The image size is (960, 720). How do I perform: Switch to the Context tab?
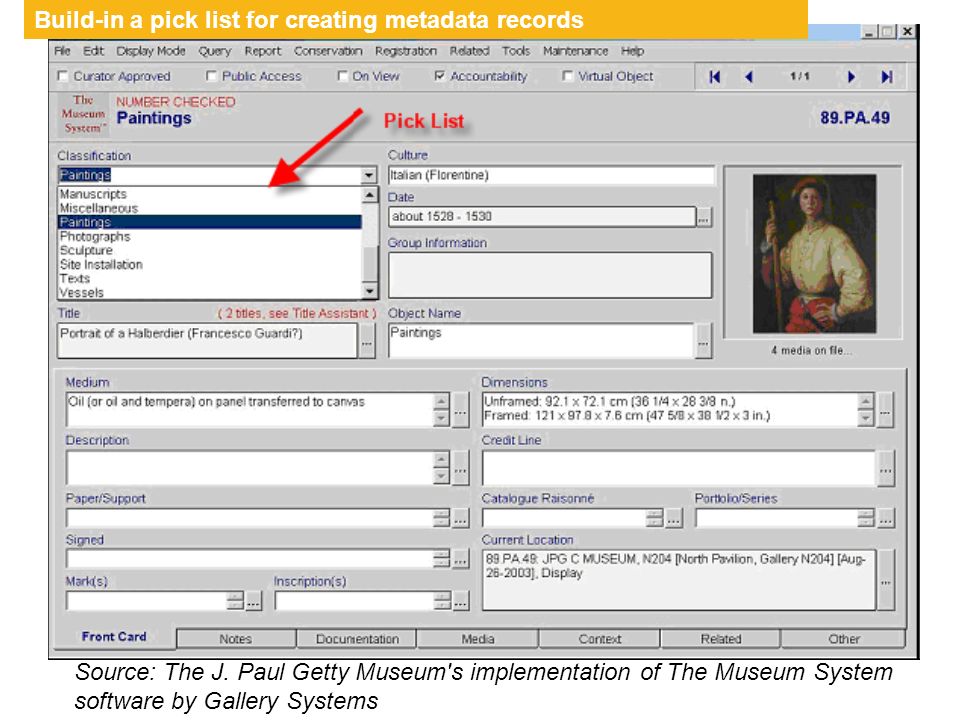tap(599, 639)
